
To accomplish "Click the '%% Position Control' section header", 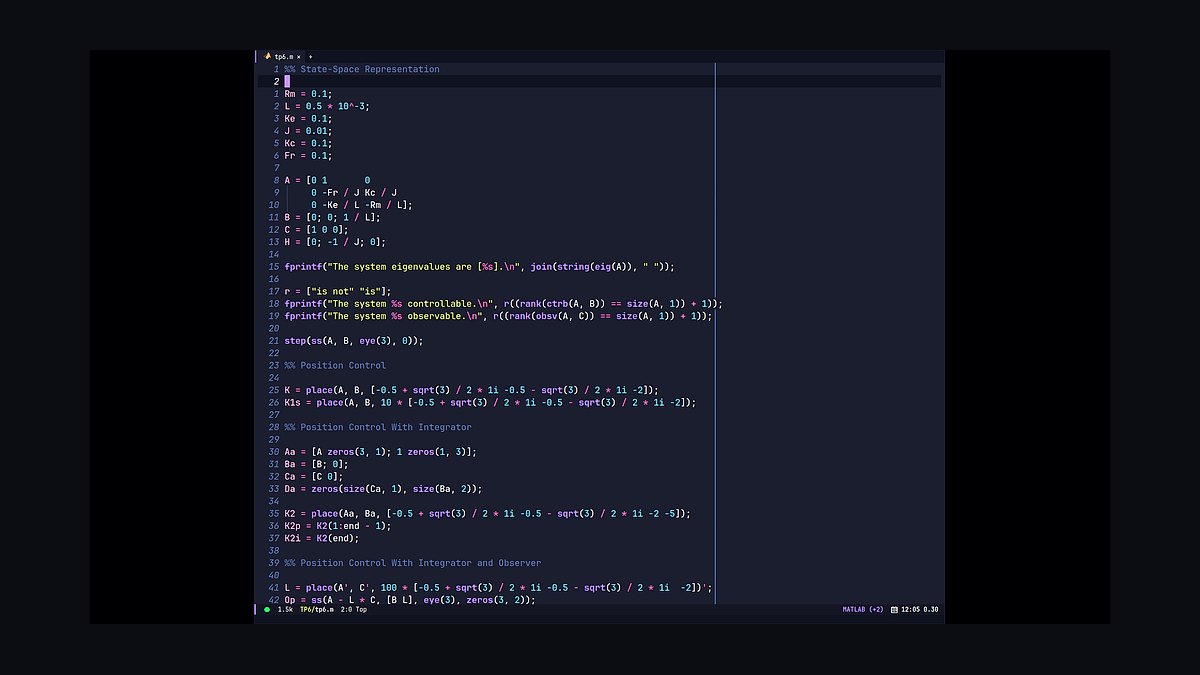I will coord(335,365).
